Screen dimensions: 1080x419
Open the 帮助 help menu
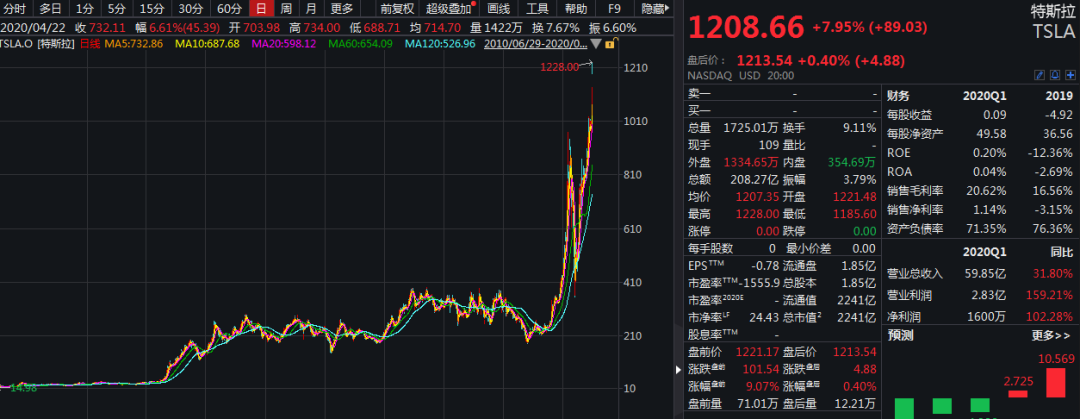coord(575,8)
